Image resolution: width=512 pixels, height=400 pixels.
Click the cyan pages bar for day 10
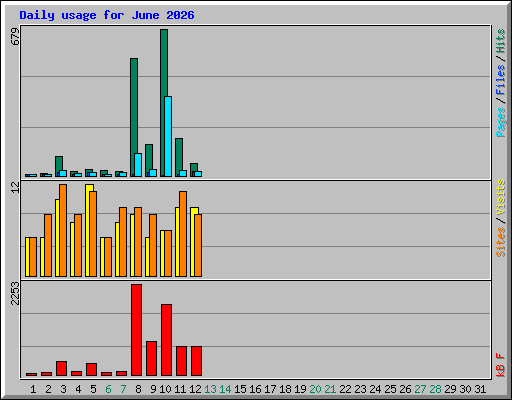[168, 137]
